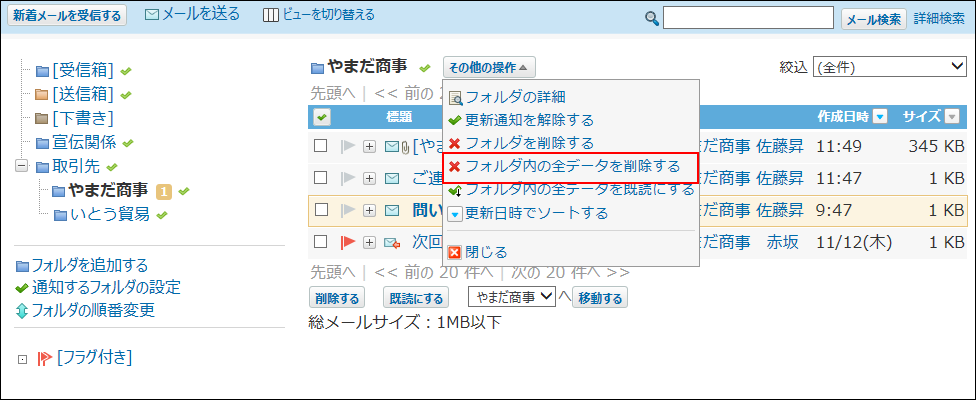Toggle the flag on the 11:47 mail
976x400 pixels.
pos(347,179)
